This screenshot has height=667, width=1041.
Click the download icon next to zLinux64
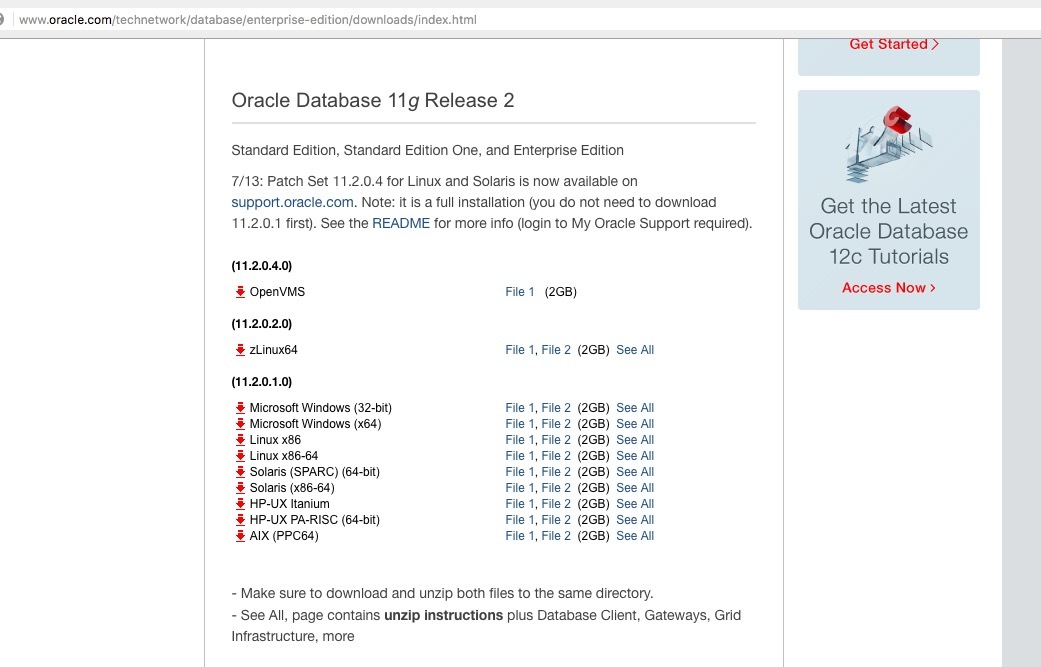pyautogui.click(x=240, y=350)
